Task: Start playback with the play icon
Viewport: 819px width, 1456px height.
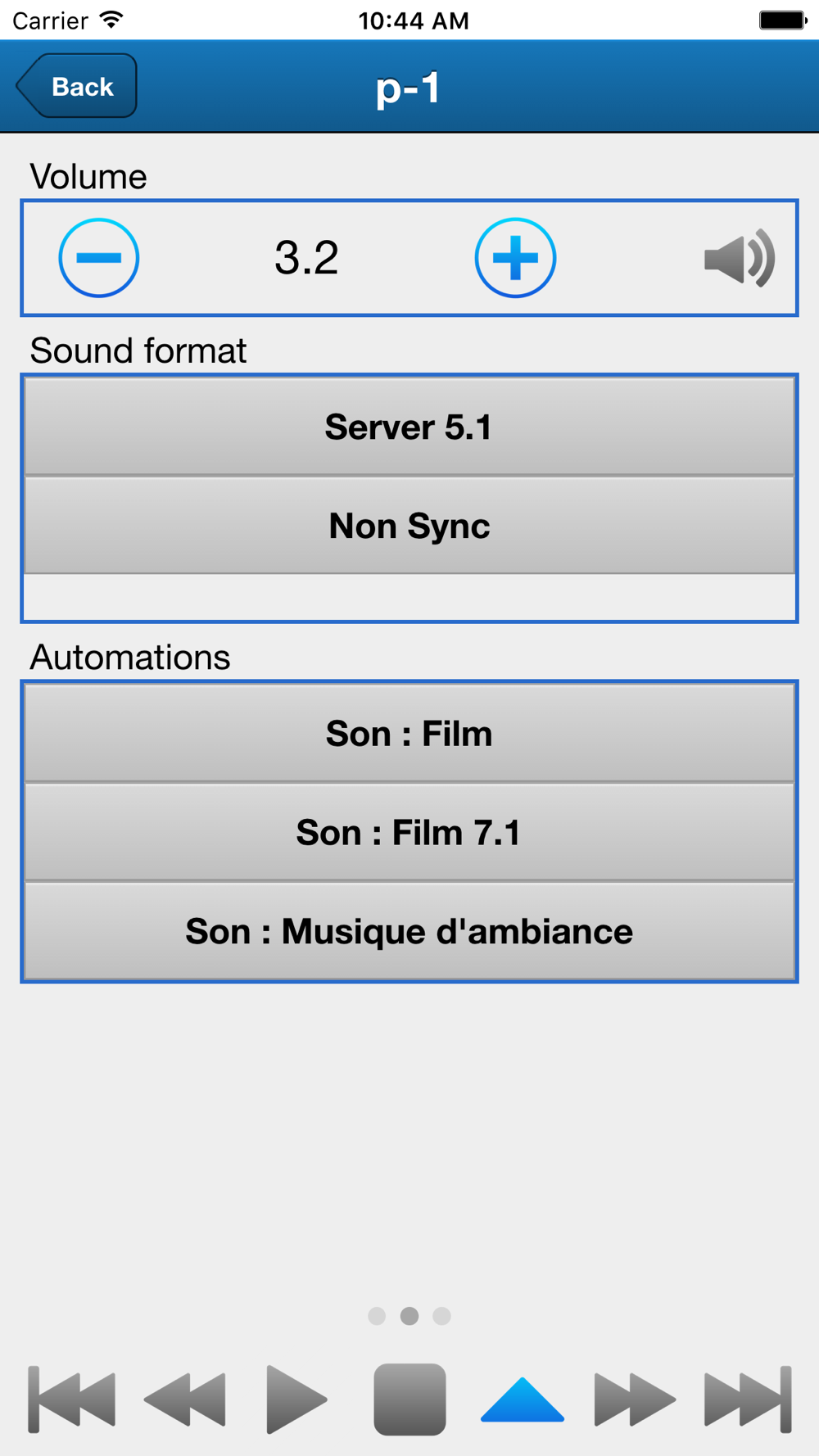Action: point(296,1399)
